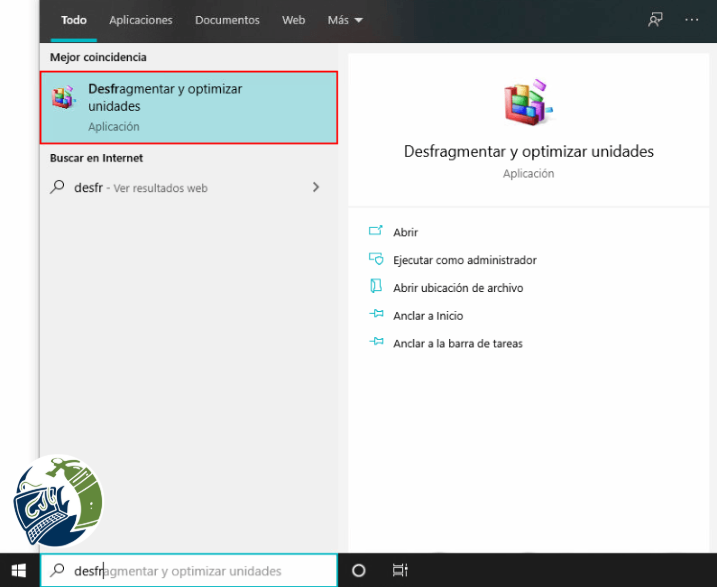The image size is (717, 587).
Task: Open the Windows Start button
Action: (19, 570)
